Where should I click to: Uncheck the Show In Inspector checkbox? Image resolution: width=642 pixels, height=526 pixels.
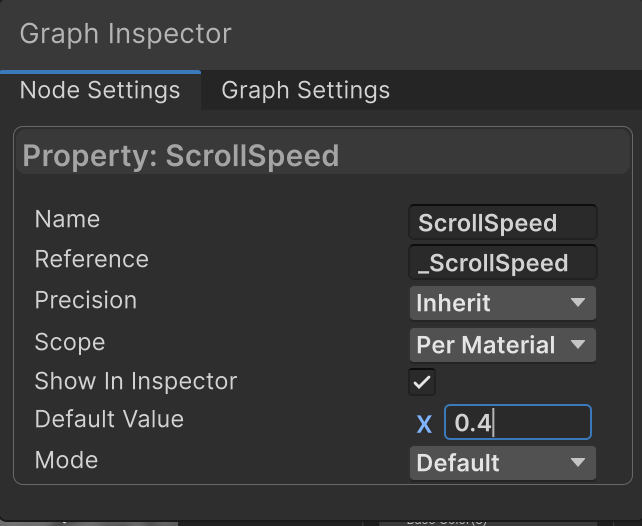[x=422, y=382]
